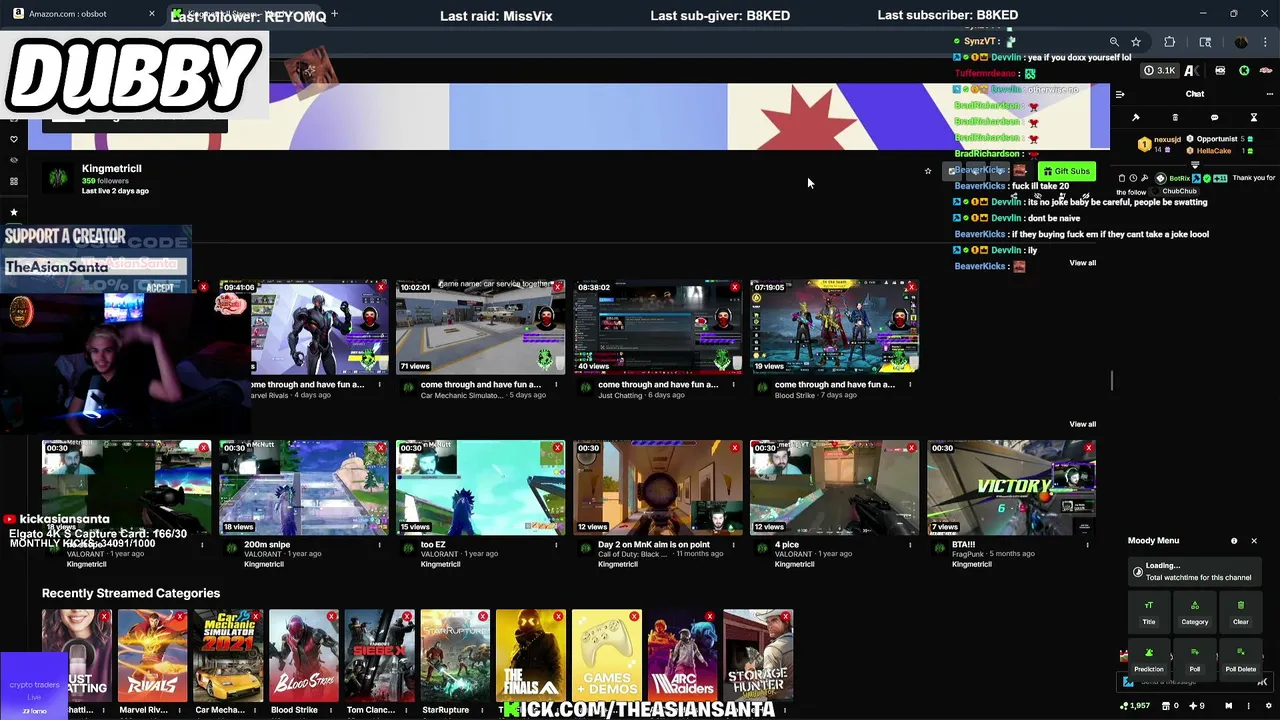Screen dimensions: 1280x720
Task: Click the trash icon in chat toolbar
Action: 1176,118
